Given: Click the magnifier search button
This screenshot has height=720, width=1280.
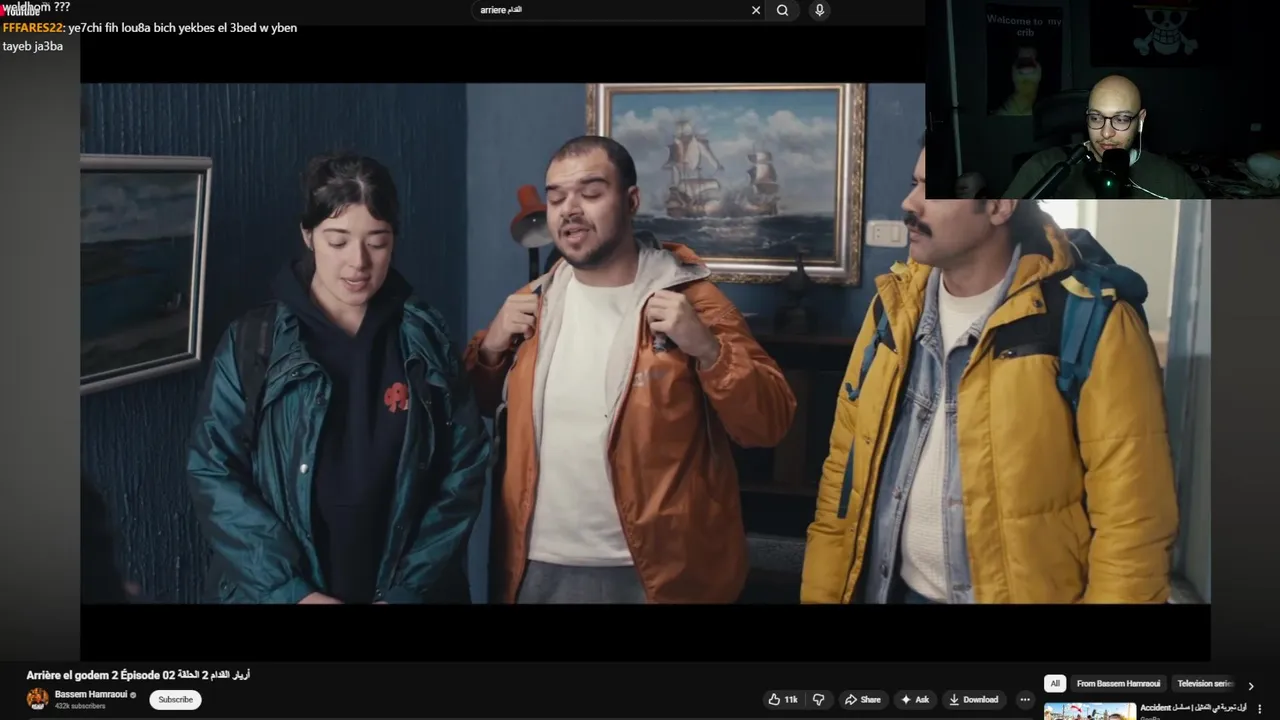Looking at the screenshot, I should click(x=783, y=10).
